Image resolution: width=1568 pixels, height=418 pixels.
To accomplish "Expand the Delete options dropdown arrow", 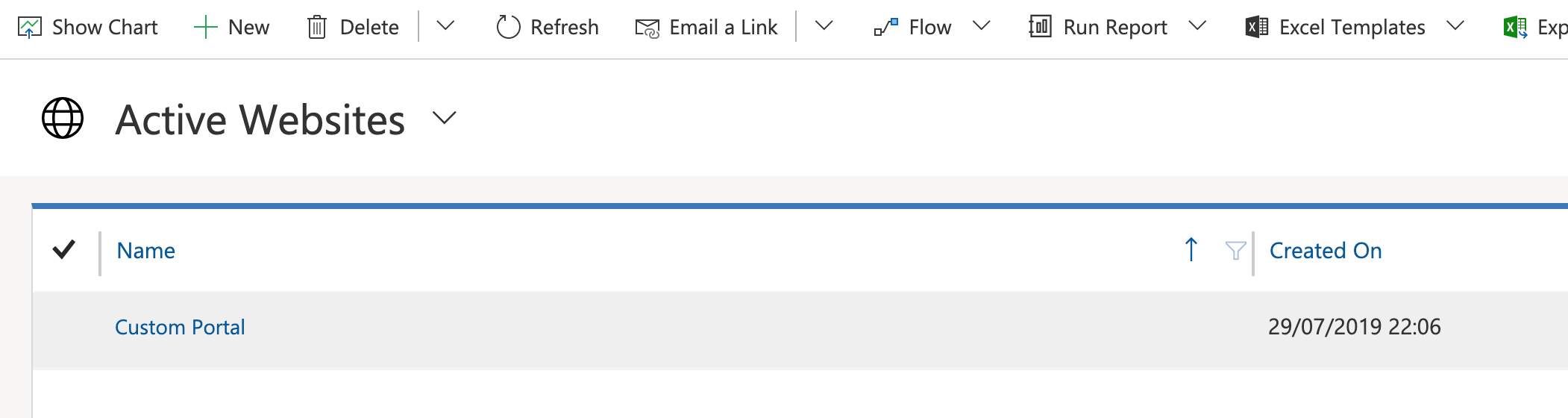I will pos(445,26).
